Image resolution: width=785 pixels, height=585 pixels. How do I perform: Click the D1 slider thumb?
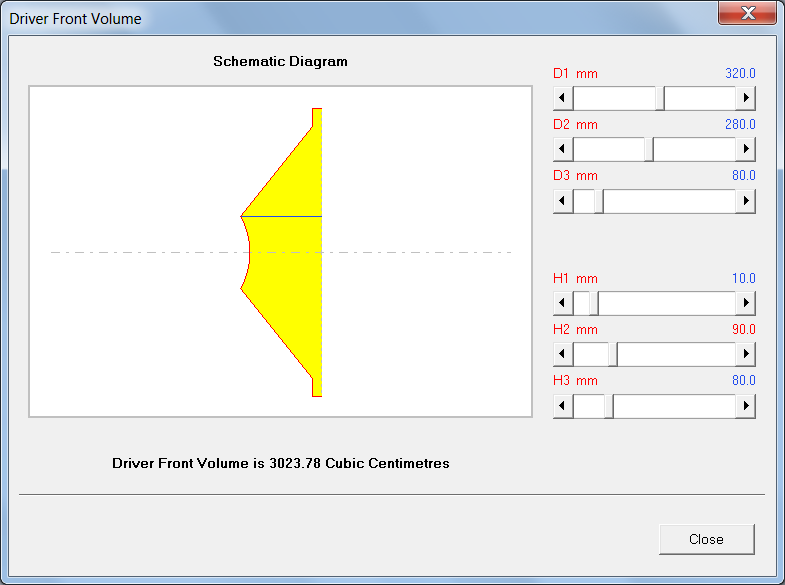click(x=660, y=98)
